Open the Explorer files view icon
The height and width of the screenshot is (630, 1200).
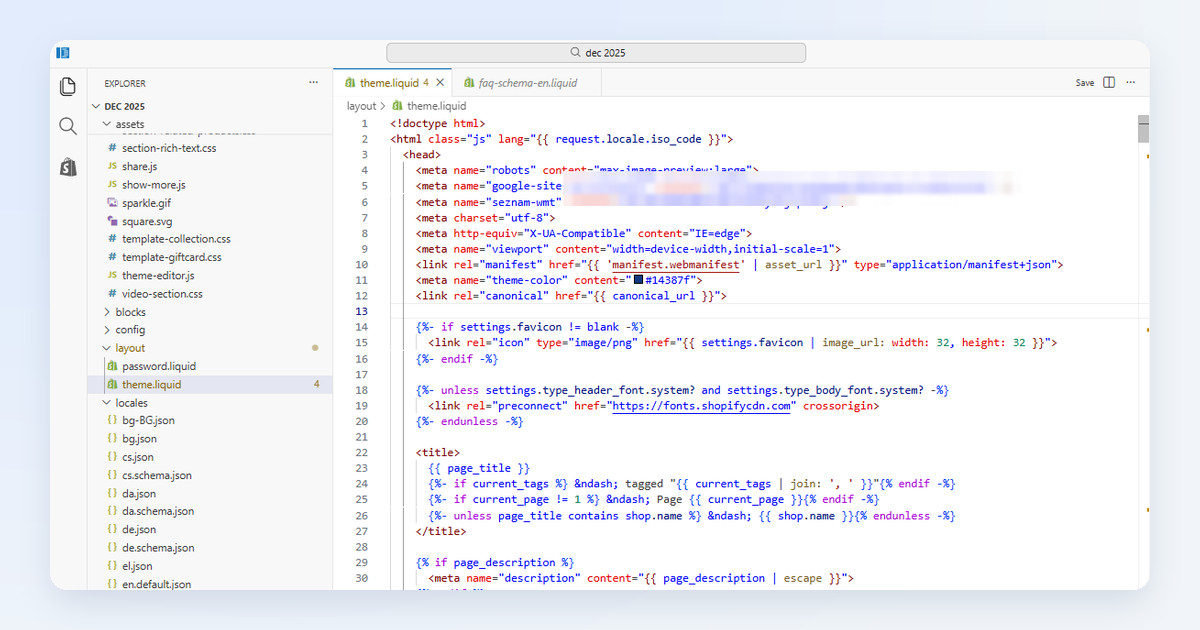(68, 86)
